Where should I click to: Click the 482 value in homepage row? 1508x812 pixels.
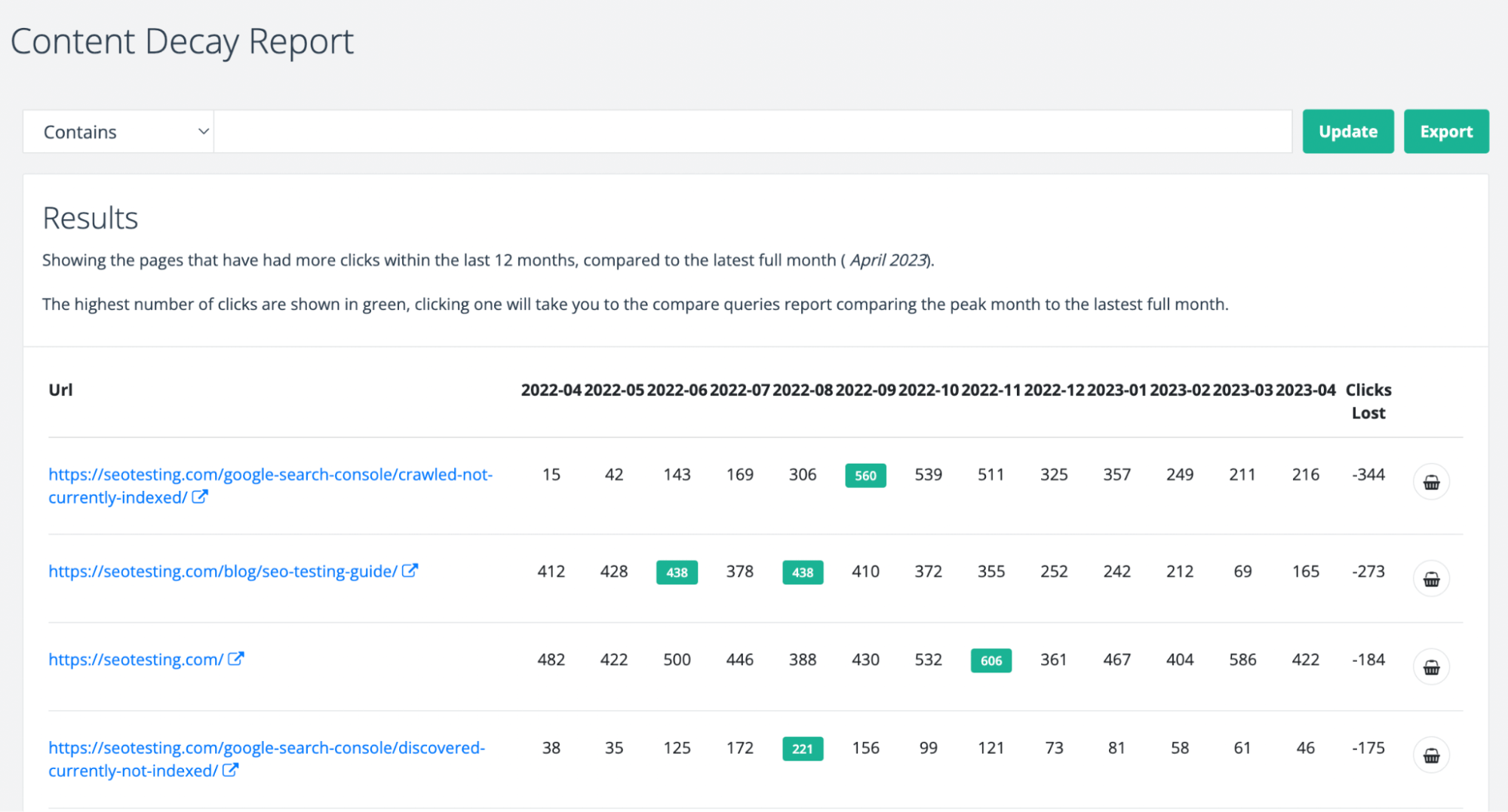[x=551, y=660]
